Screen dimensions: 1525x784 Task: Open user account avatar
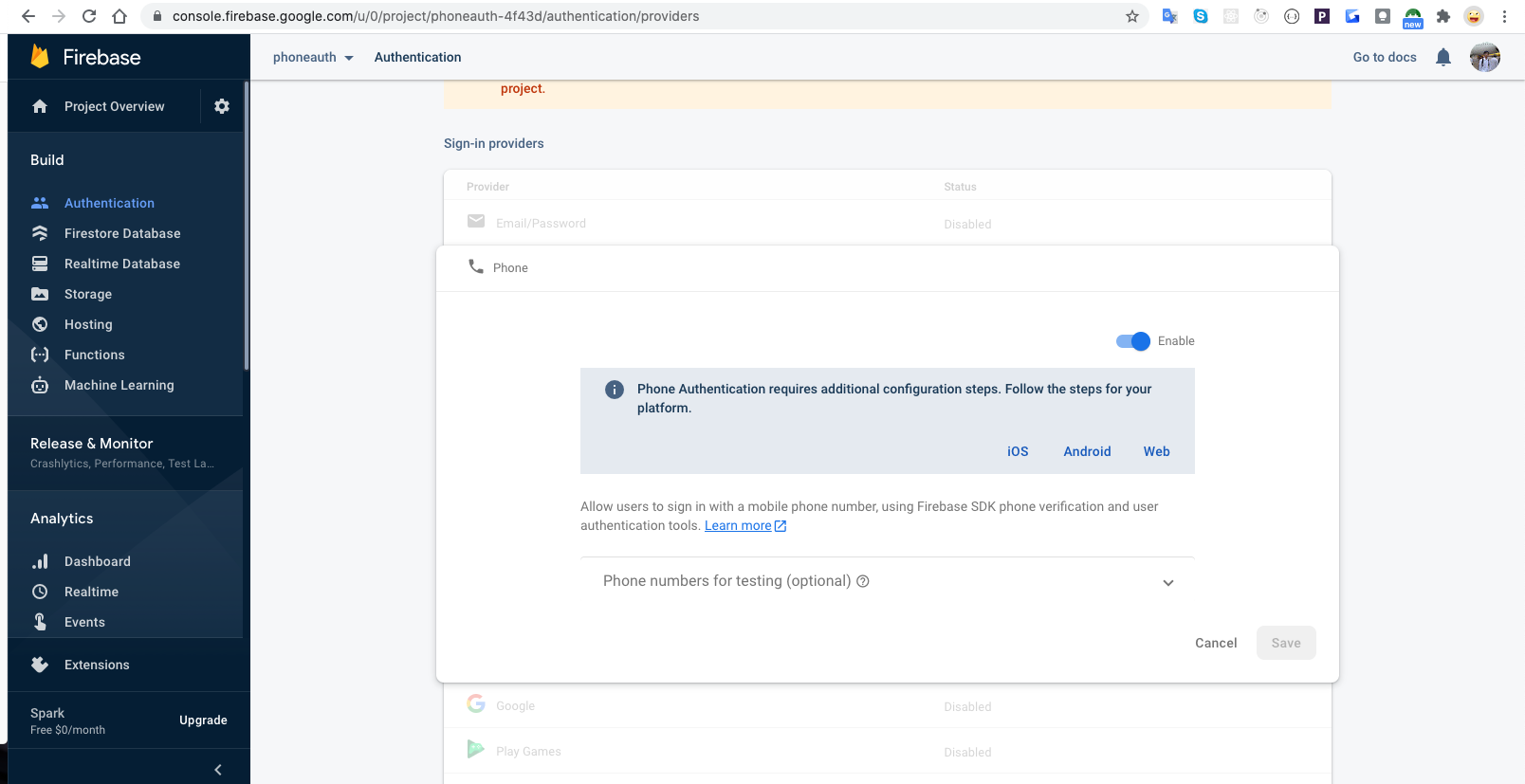(1484, 57)
